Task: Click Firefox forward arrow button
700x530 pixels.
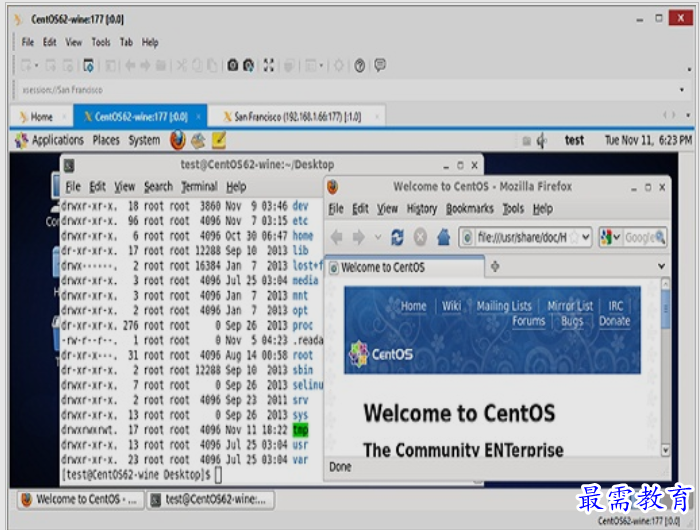Action: click(x=358, y=237)
